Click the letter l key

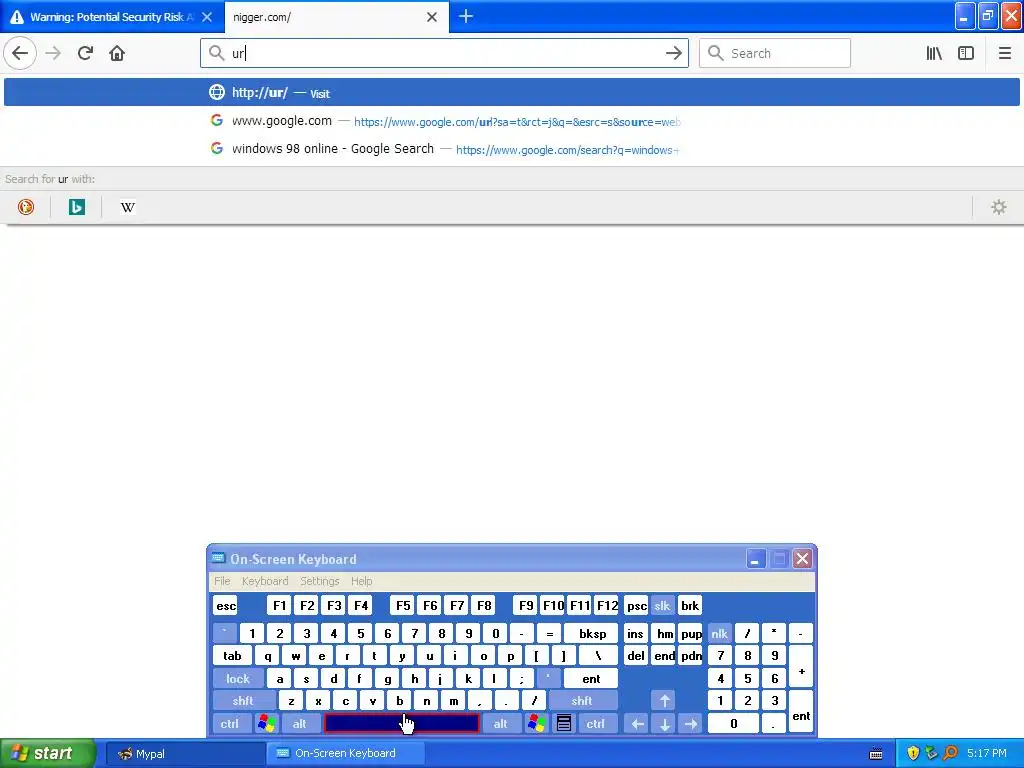point(494,679)
